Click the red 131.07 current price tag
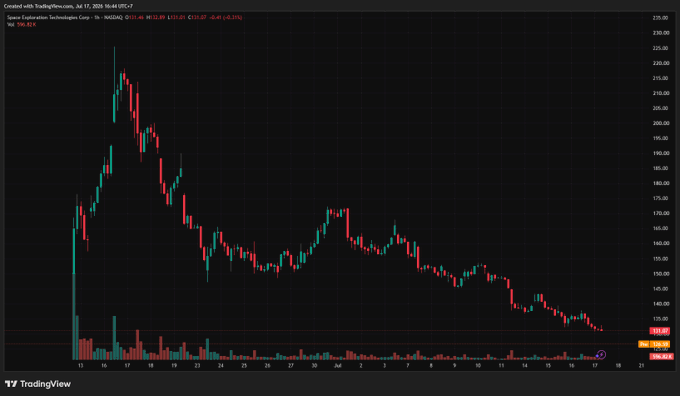This screenshot has height=396, width=680. click(660, 331)
